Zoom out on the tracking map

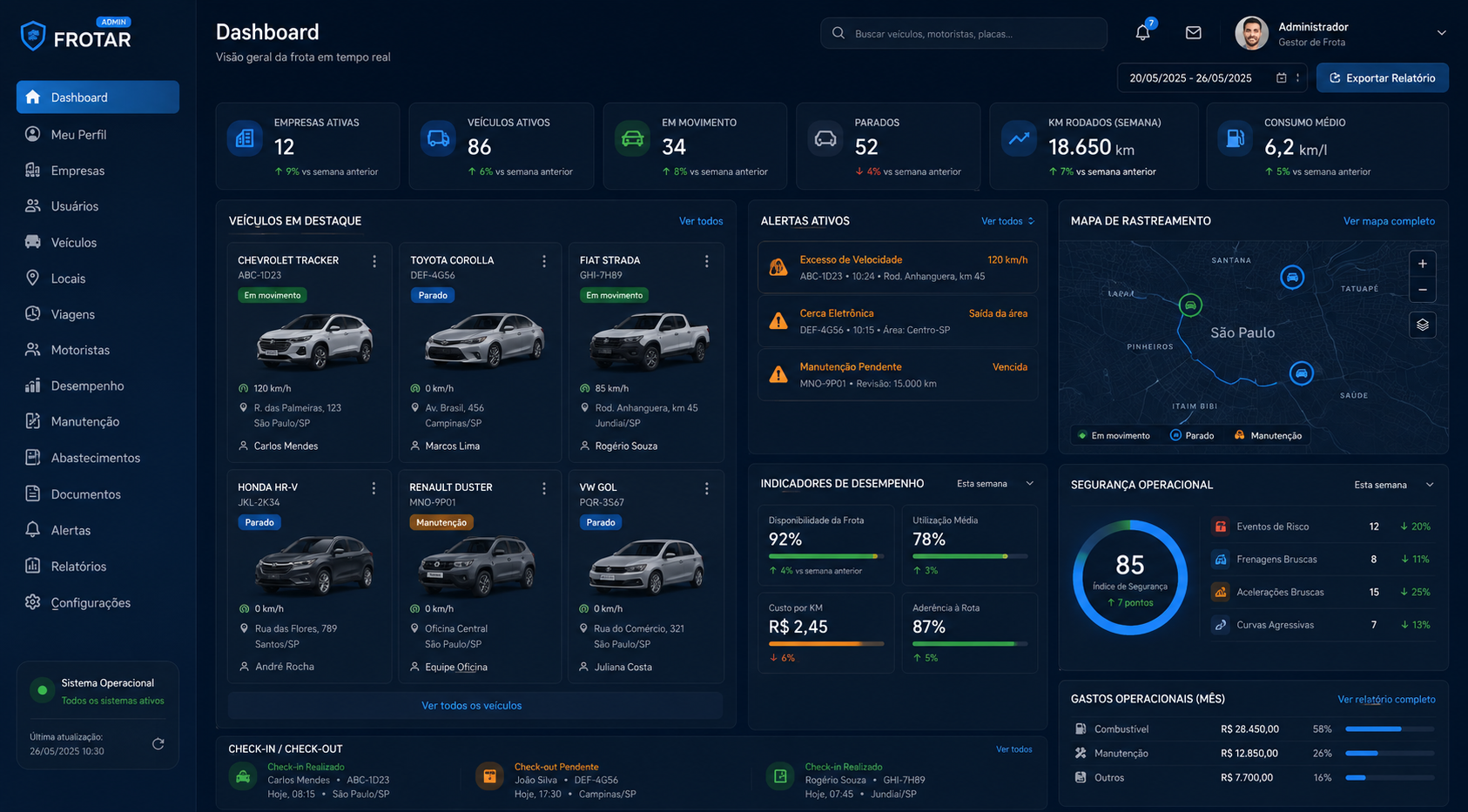point(1422,290)
